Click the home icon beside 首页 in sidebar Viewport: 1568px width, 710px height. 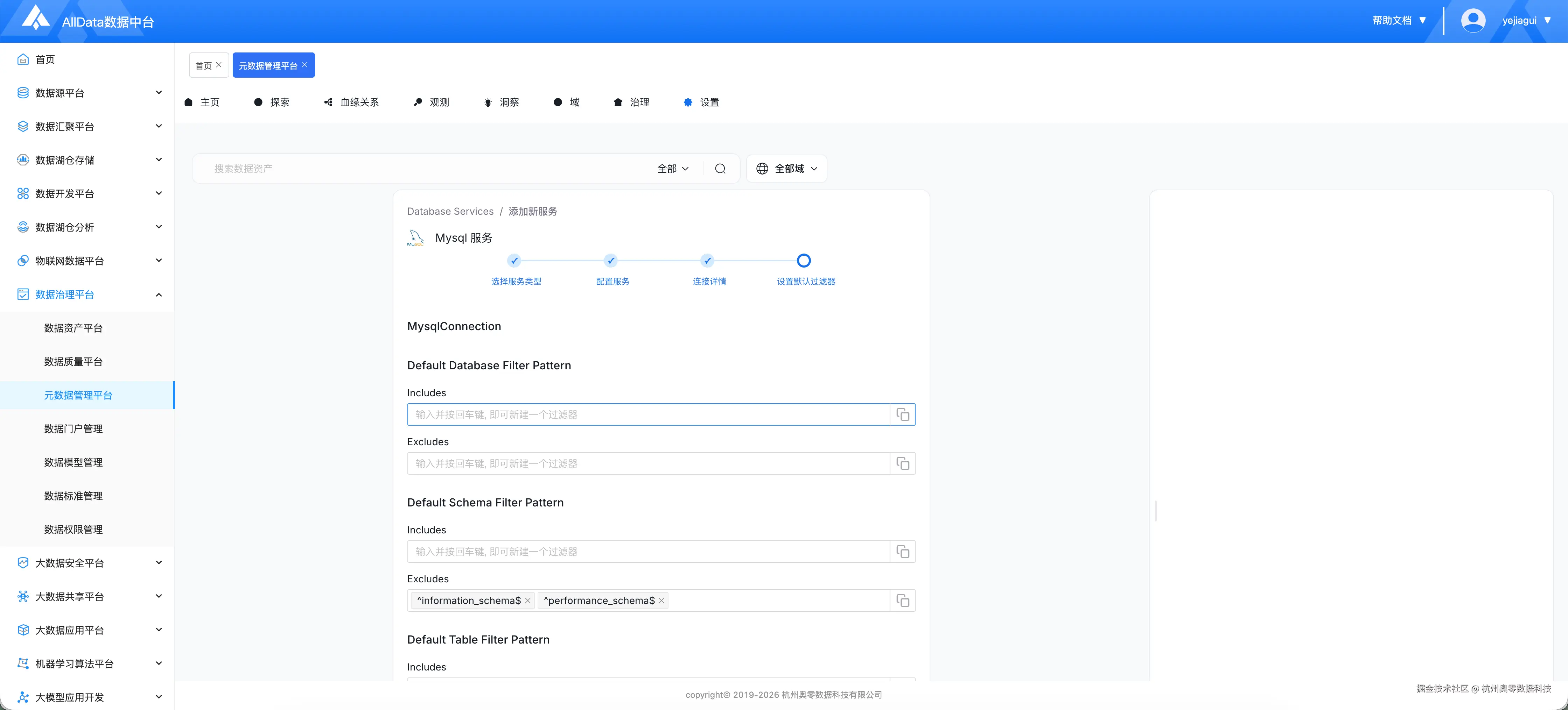[x=23, y=59]
